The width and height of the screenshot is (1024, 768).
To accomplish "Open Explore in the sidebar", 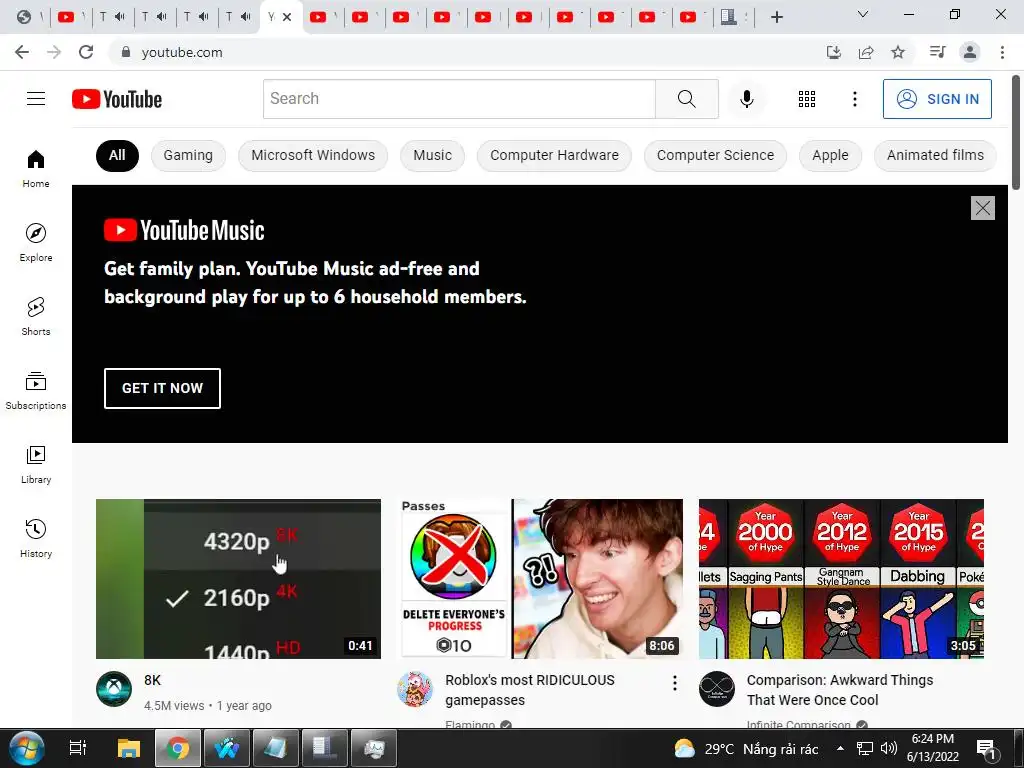I will tap(36, 242).
